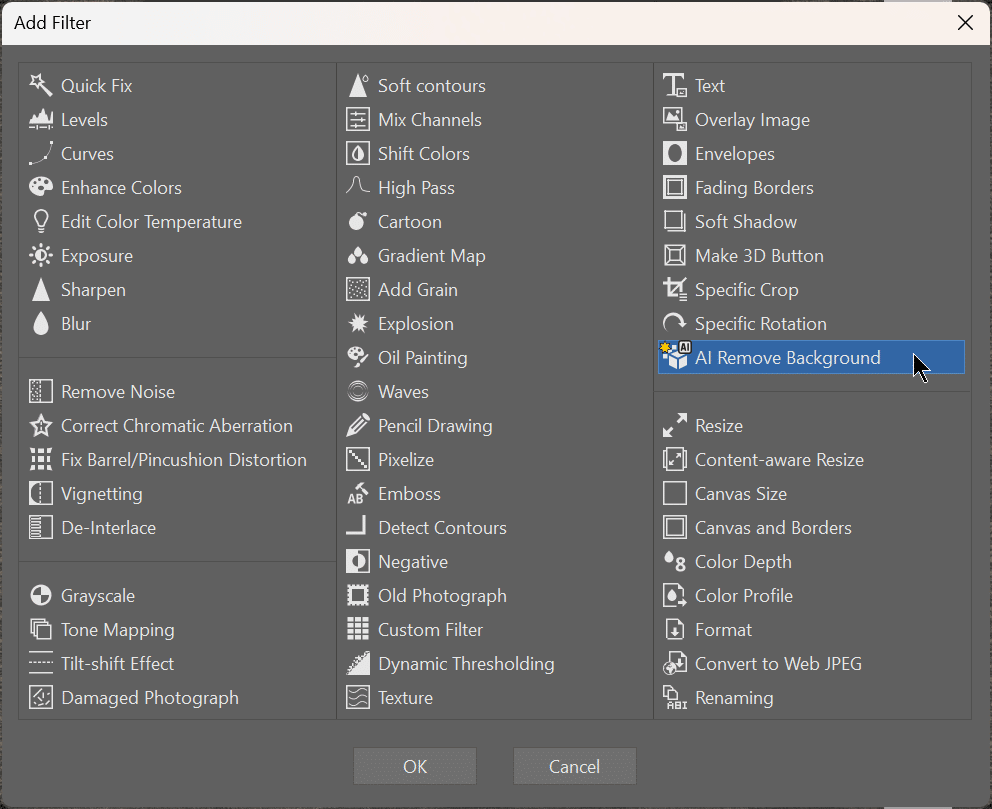Select the Vignetting icon
The width and height of the screenshot is (992, 809).
tap(41, 493)
